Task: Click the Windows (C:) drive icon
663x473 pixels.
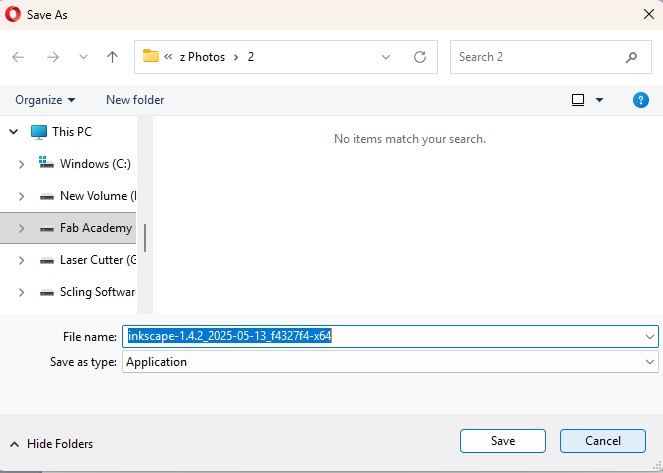Action: [45, 163]
